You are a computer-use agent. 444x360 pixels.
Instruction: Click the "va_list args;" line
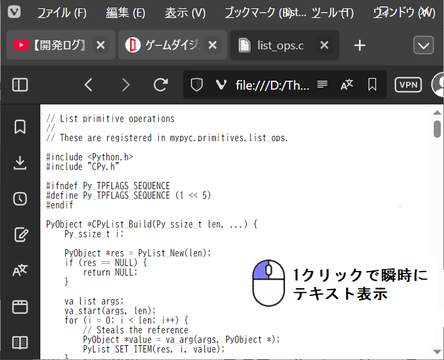(x=94, y=301)
